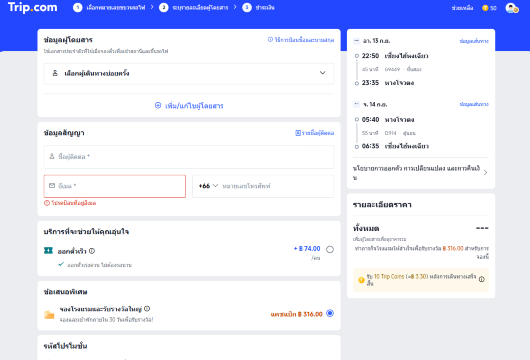
Task: Open info icon beside hotel reward offer
Action: click(x=147, y=309)
